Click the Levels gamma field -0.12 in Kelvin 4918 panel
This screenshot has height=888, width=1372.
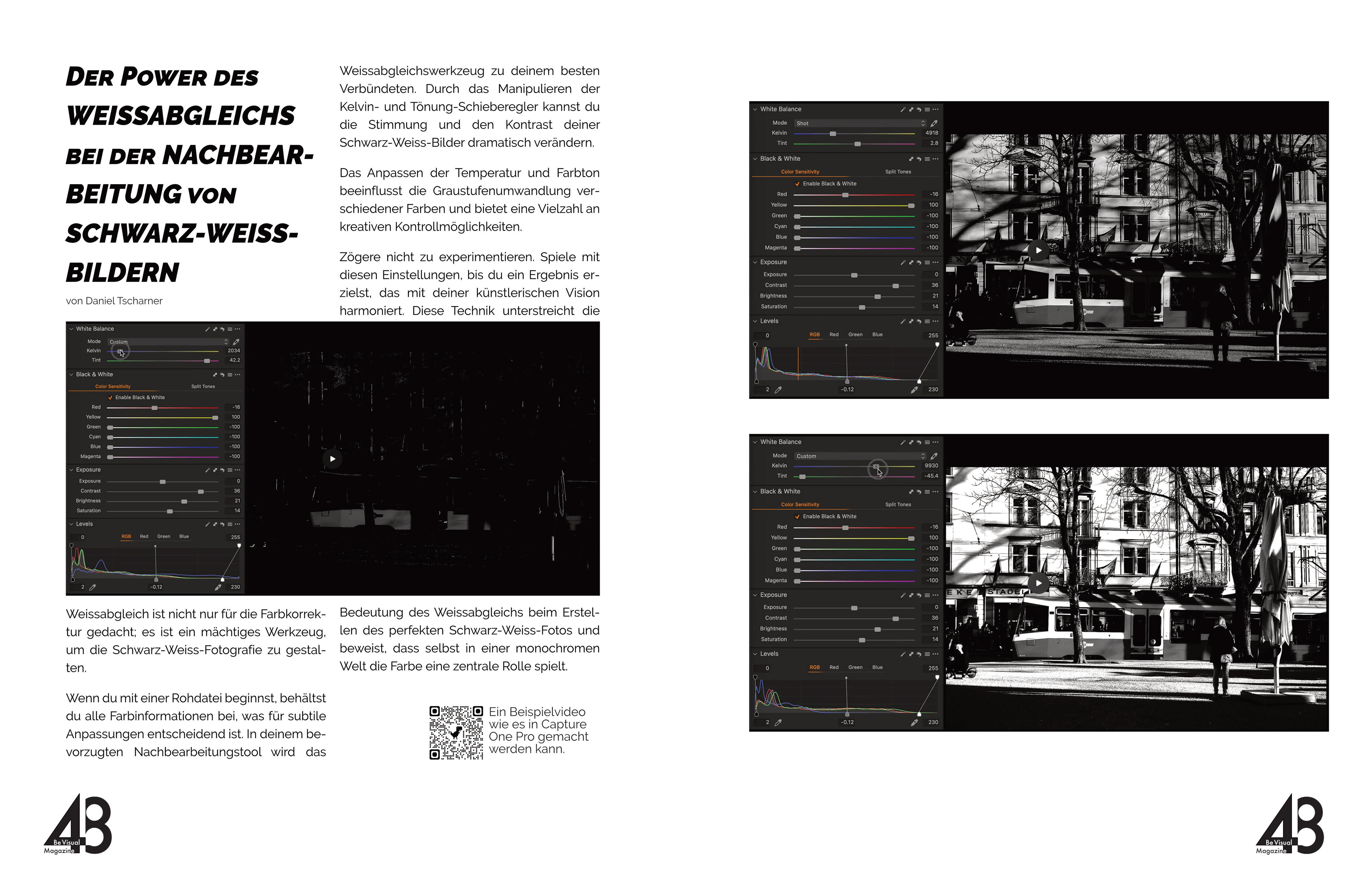pos(847,390)
